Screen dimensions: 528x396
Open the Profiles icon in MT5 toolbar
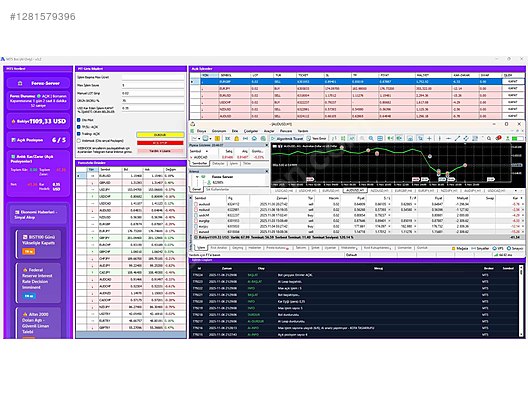click(205, 138)
